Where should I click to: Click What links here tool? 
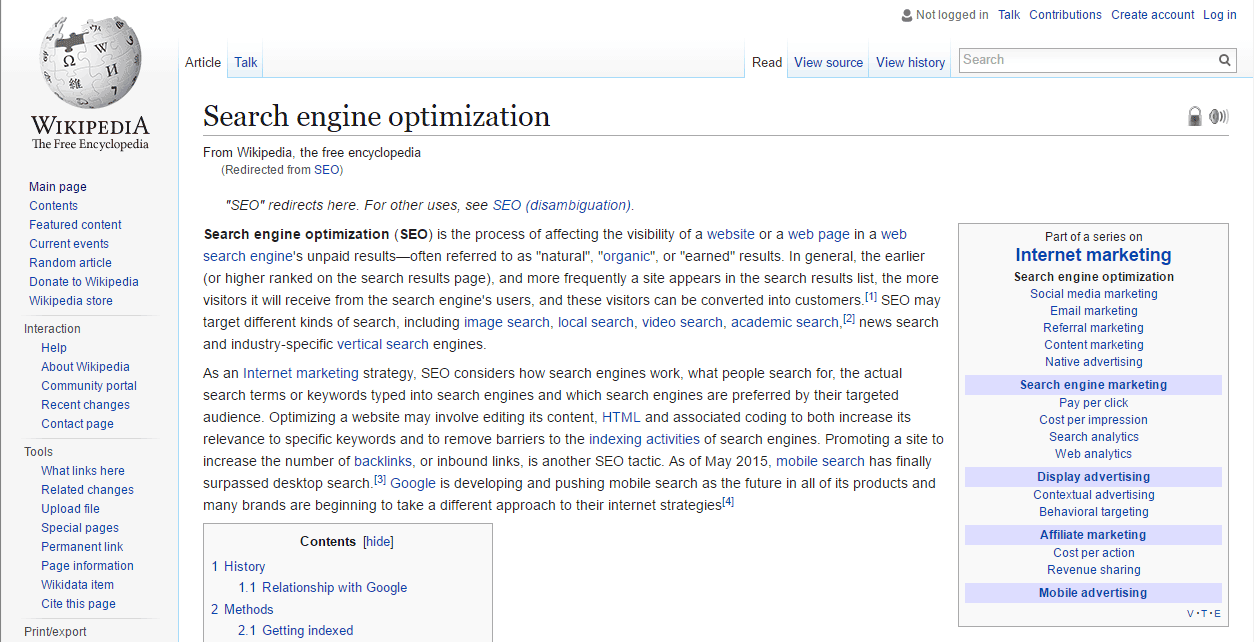tap(83, 471)
